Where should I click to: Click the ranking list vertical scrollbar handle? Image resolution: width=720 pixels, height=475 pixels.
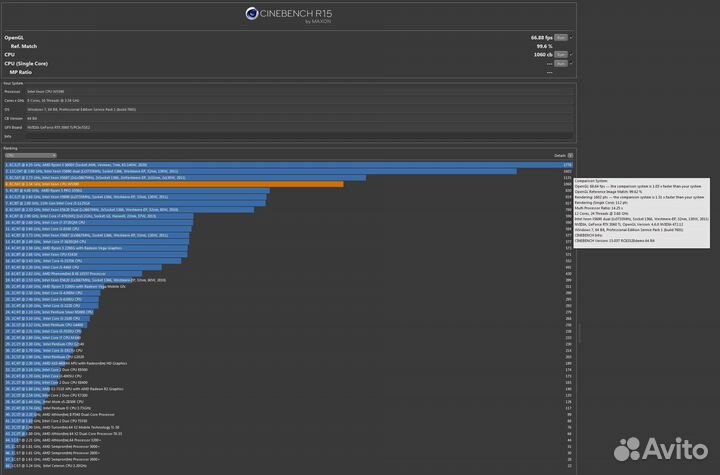point(579,333)
